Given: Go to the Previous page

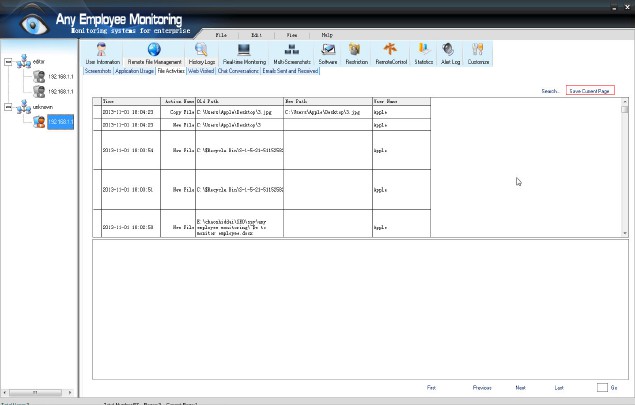Looking at the screenshot, I should (482, 388).
